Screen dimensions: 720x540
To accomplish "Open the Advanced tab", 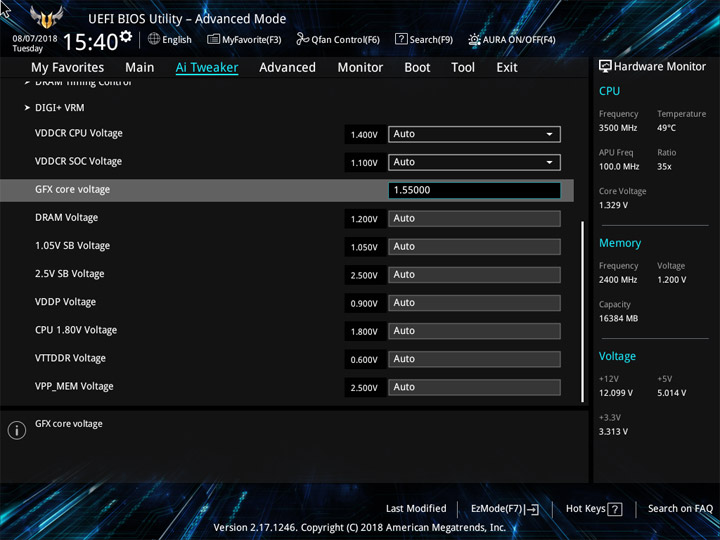I will pos(287,68).
